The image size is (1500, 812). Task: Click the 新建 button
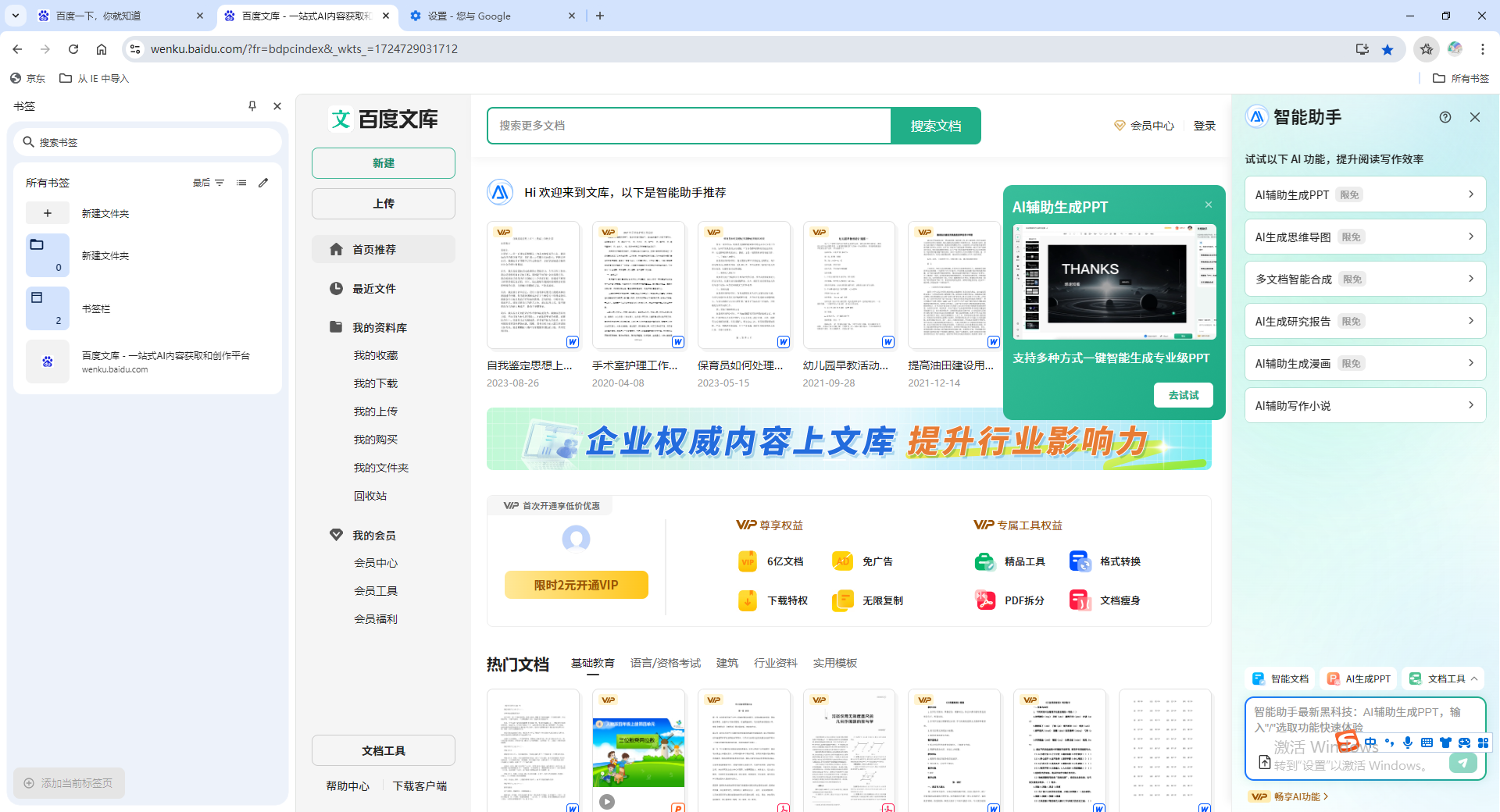pyautogui.click(x=384, y=163)
